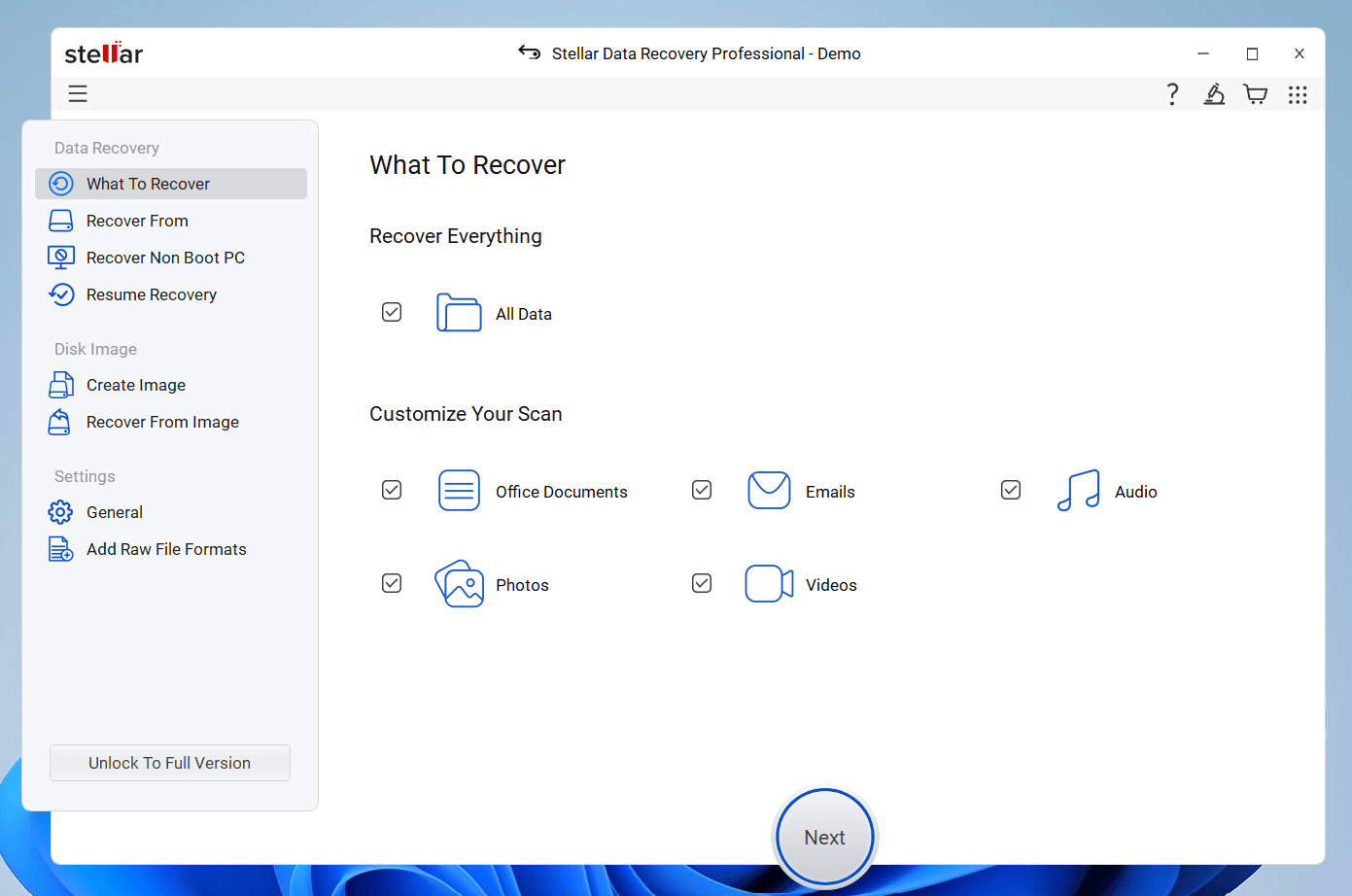Open the hamburger menu
Screen dimensions: 1352x896
click(x=78, y=93)
